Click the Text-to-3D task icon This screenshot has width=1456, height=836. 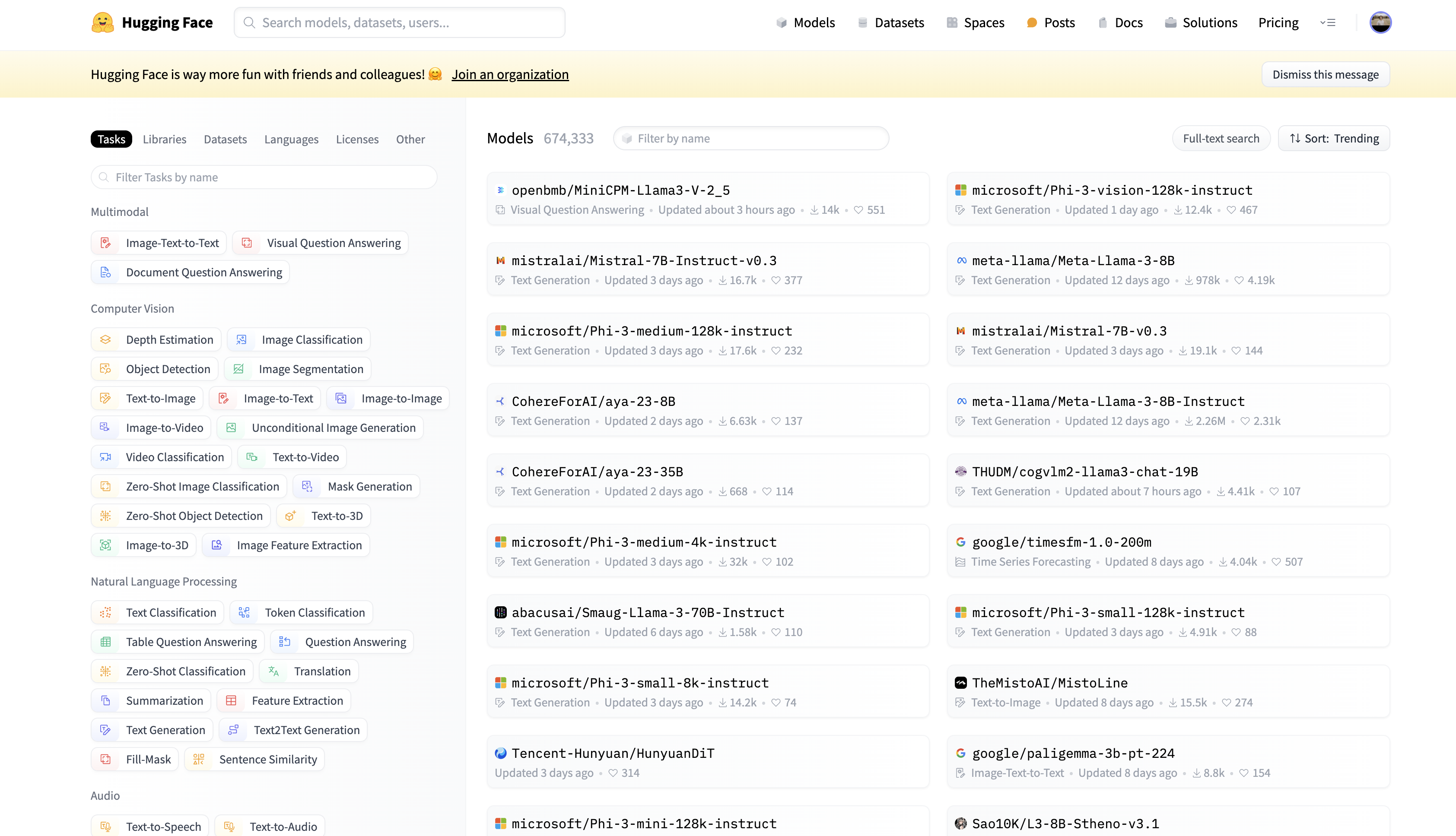pos(291,516)
